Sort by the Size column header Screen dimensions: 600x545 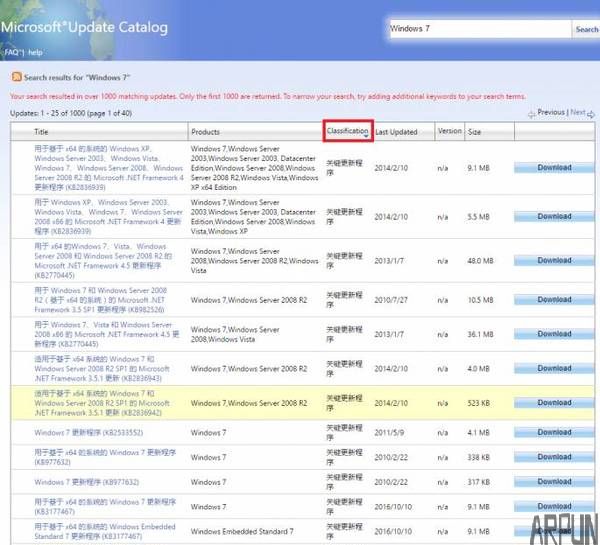click(x=474, y=132)
